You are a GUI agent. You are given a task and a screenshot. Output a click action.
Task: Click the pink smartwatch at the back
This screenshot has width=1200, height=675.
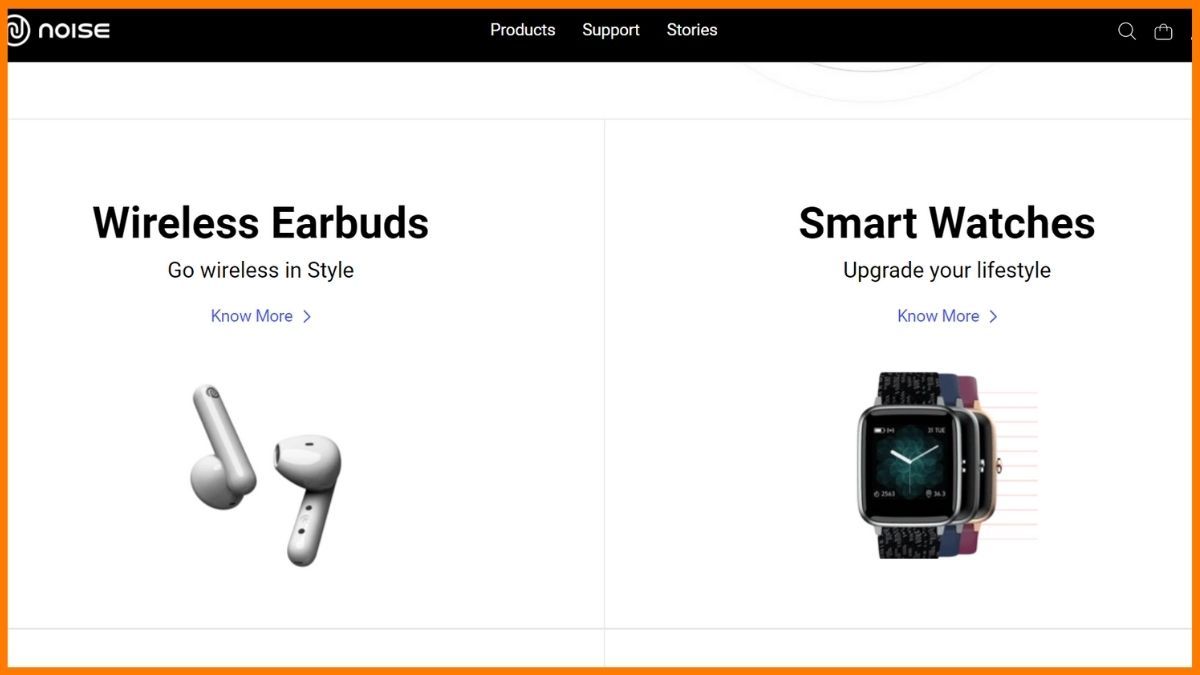point(985,462)
